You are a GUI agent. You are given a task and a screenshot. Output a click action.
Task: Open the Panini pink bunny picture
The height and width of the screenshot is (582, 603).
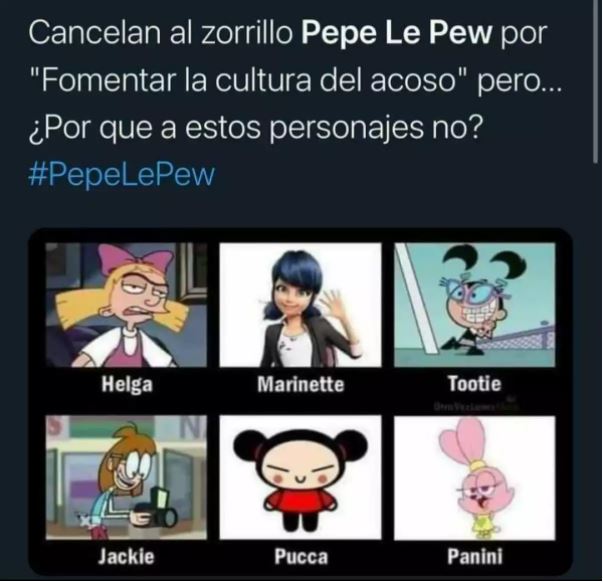[475, 477]
